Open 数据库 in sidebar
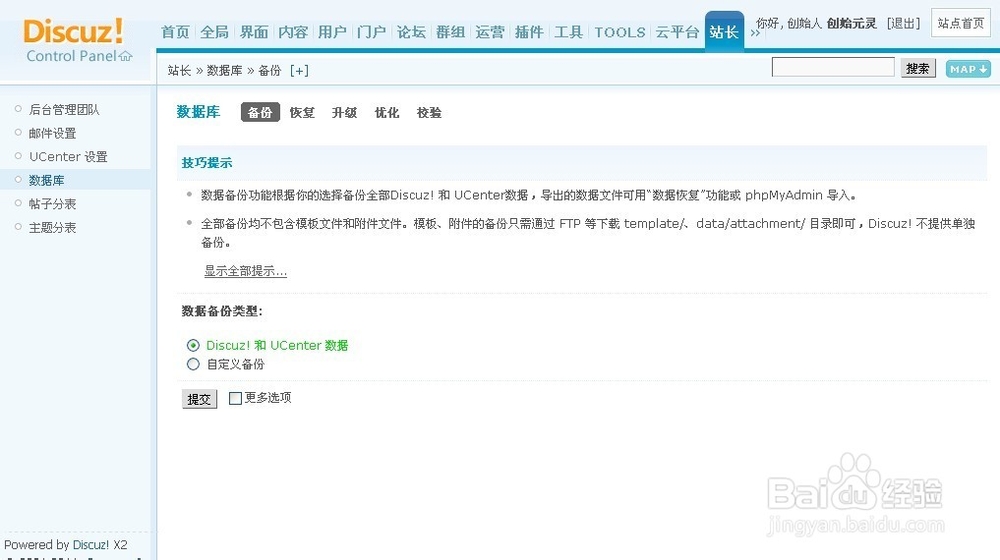Viewport: 1000px width, 560px height. [x=47, y=181]
